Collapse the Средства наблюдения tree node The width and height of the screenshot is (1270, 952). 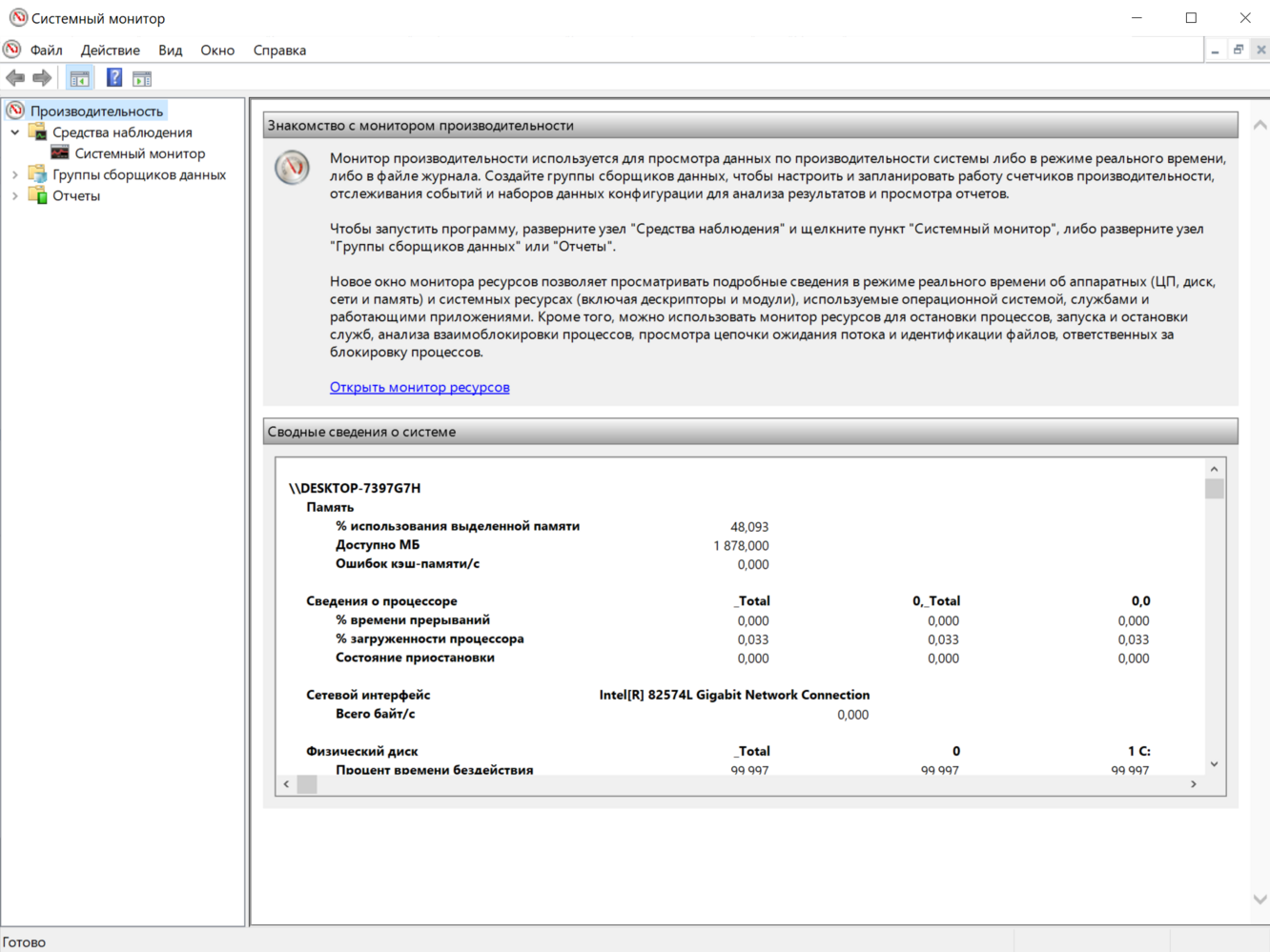15,132
